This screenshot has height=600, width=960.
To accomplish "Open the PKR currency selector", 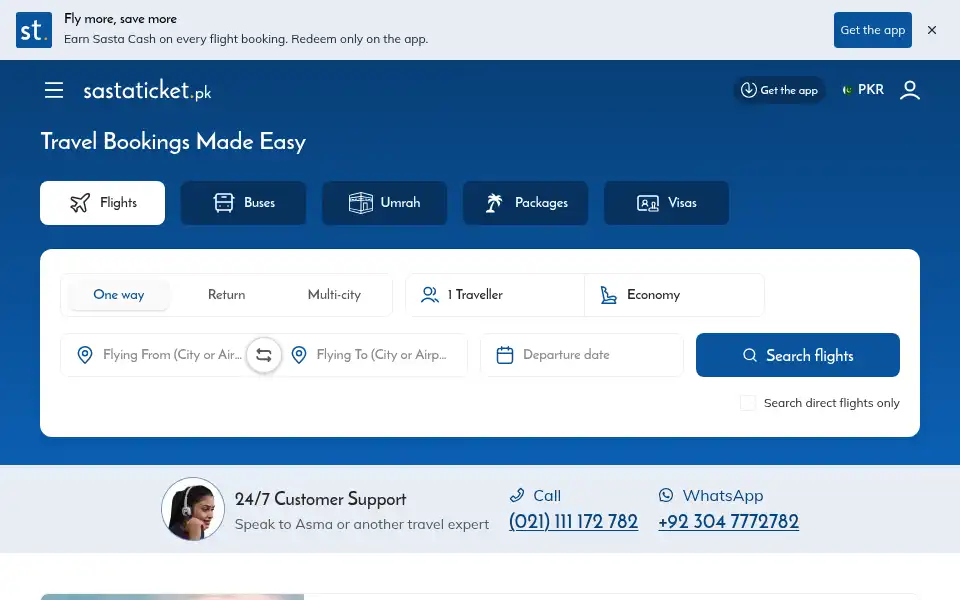I will coord(863,90).
